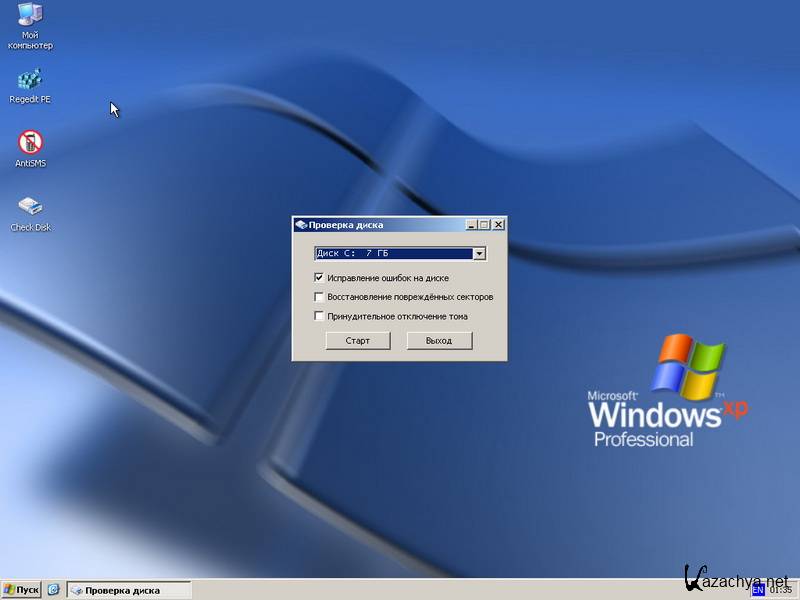Screen dimensions: 800x600
Task: Minimize the Проверка диска dialog window
Action: click(471, 225)
